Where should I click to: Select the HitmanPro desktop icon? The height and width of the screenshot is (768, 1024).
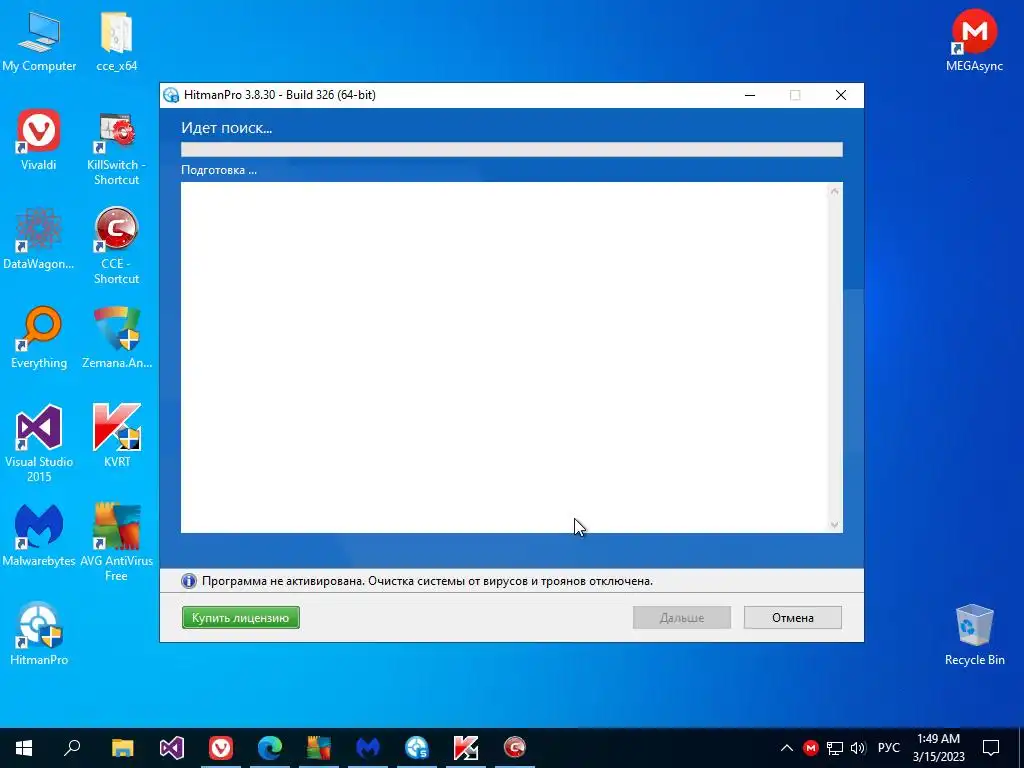pos(39,634)
